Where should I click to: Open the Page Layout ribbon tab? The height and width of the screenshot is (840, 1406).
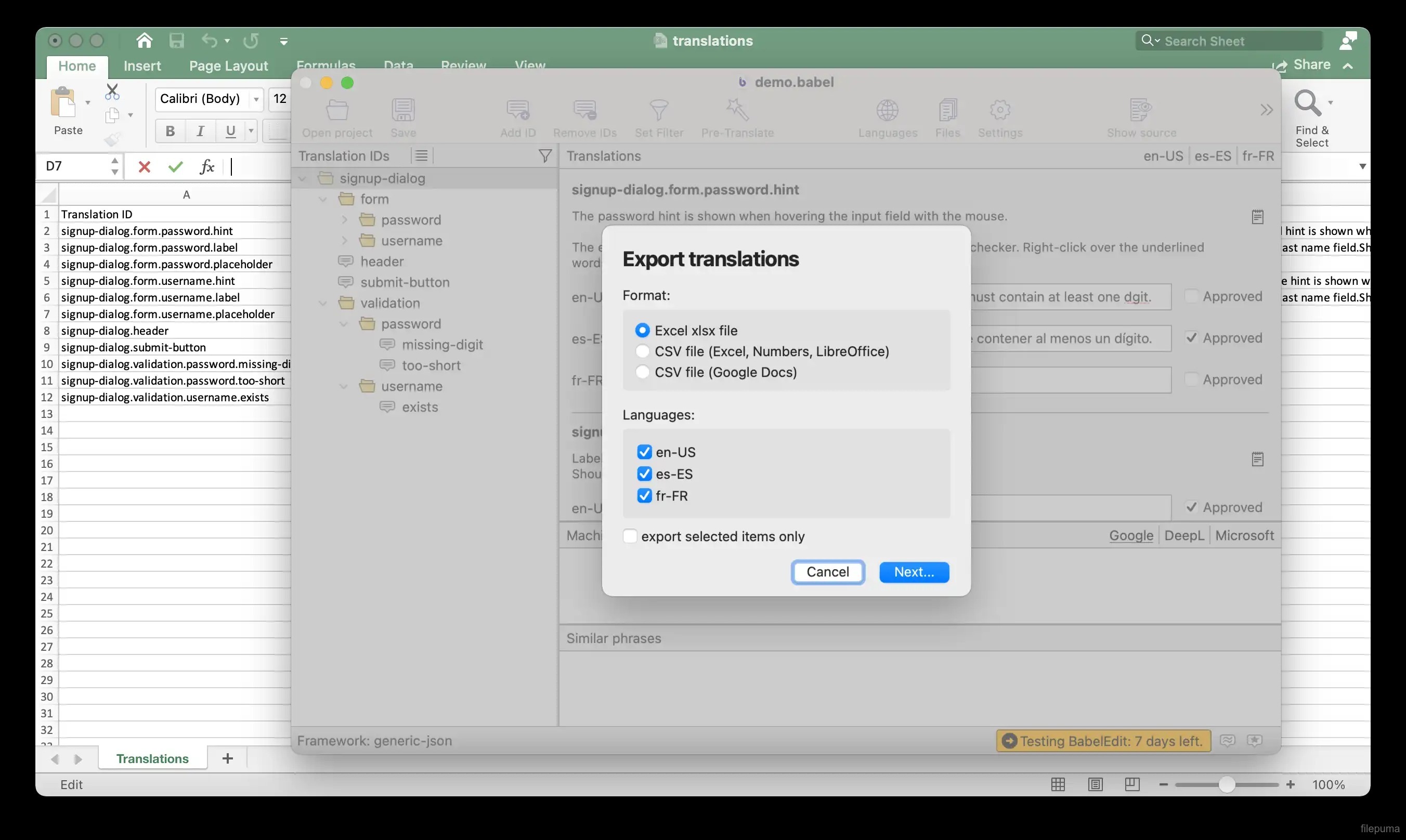pos(228,66)
